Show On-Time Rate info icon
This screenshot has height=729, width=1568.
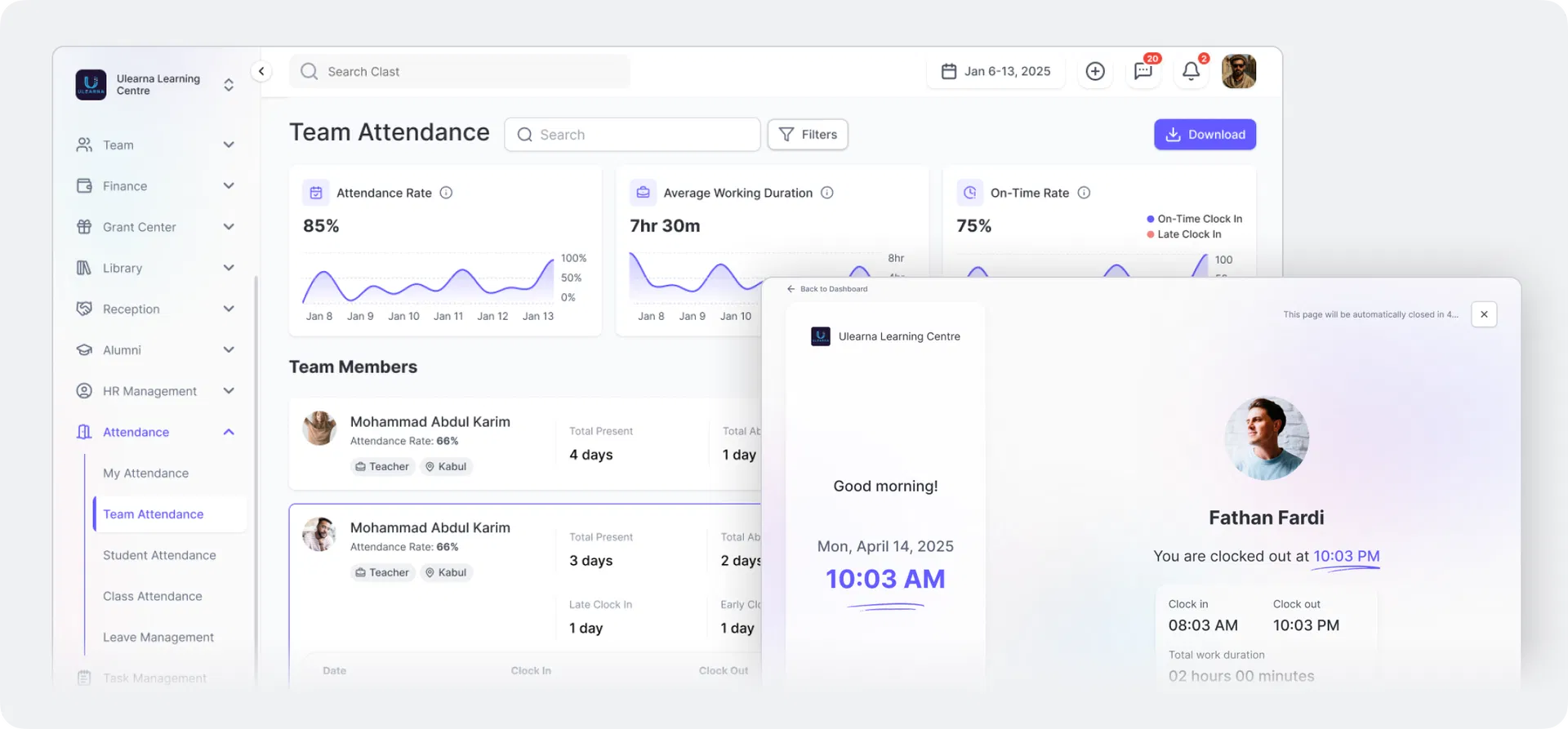[1084, 193]
